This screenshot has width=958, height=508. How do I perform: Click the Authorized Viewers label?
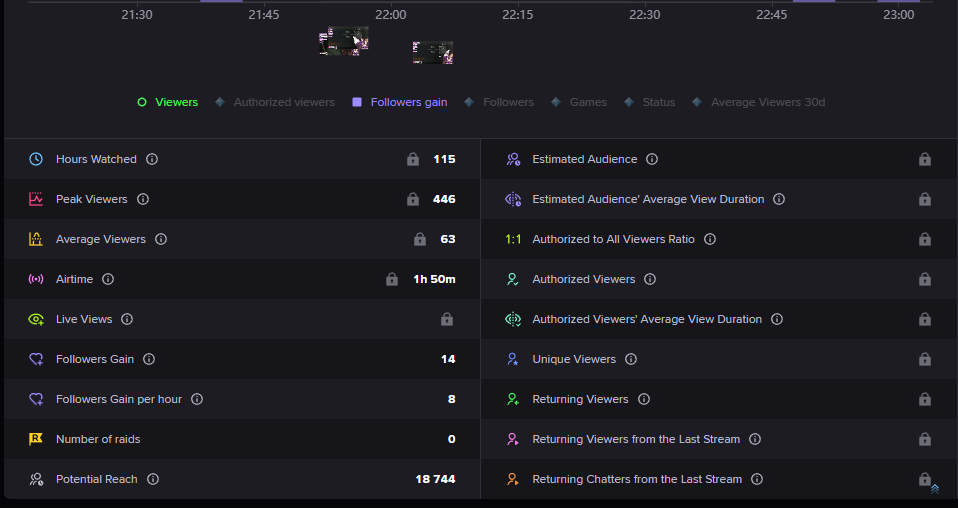[x=583, y=279]
